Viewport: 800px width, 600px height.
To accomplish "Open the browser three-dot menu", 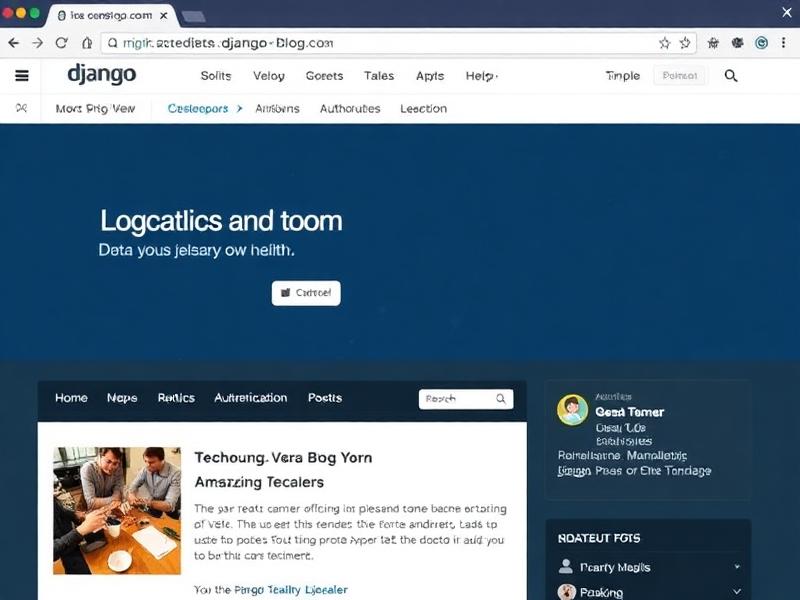I will pyautogui.click(x=783, y=43).
